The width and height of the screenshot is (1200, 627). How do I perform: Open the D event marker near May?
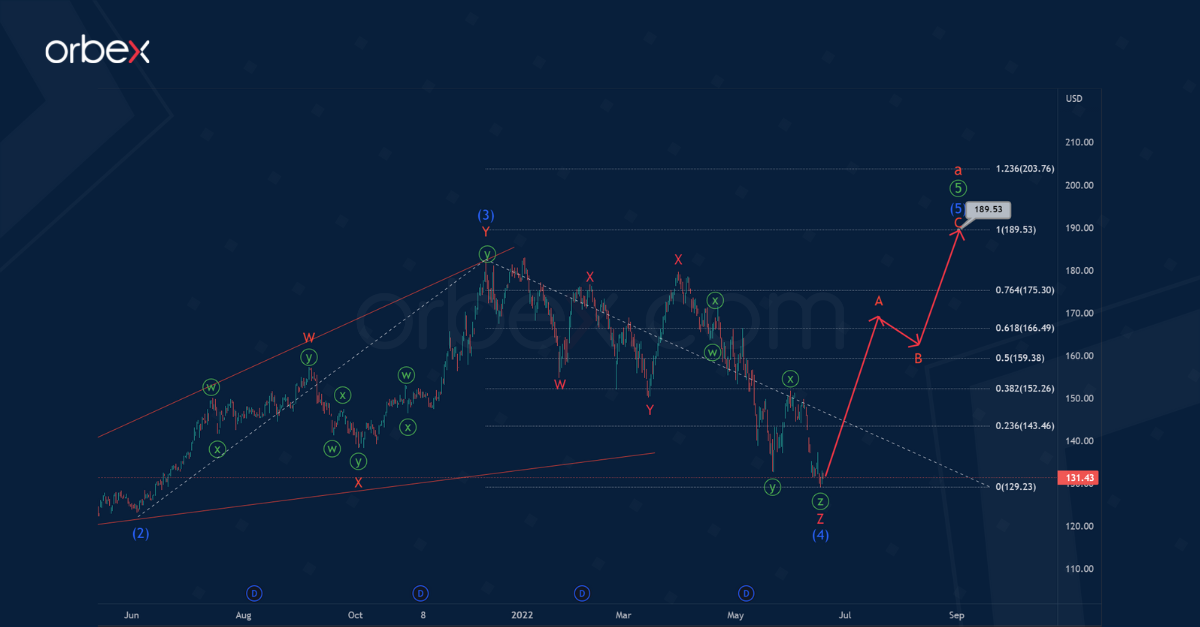pos(746,593)
